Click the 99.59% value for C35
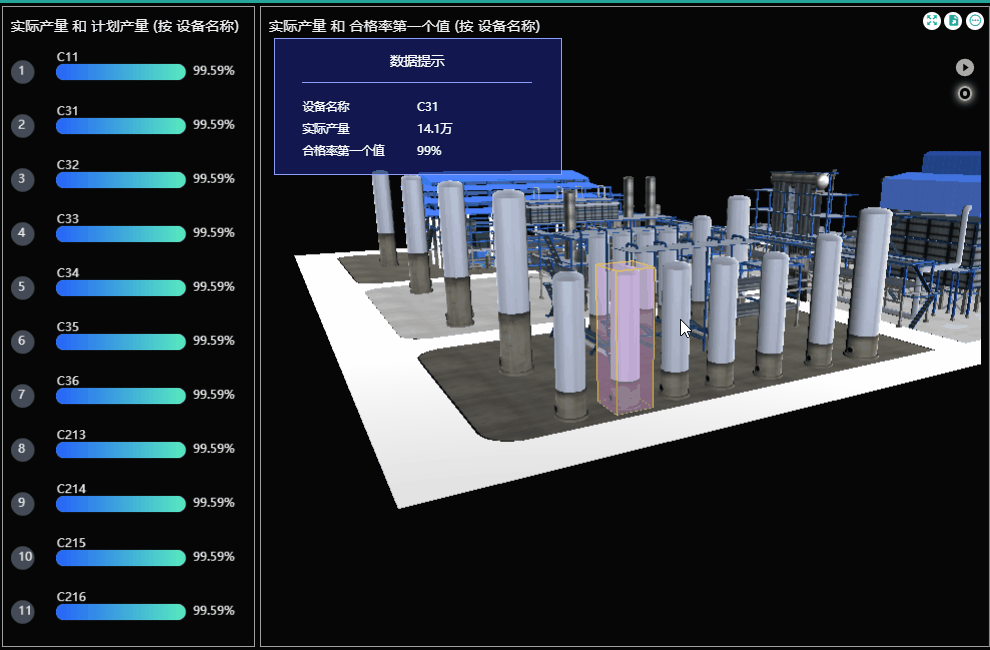Screen dimensions: 990x650 tap(214, 341)
